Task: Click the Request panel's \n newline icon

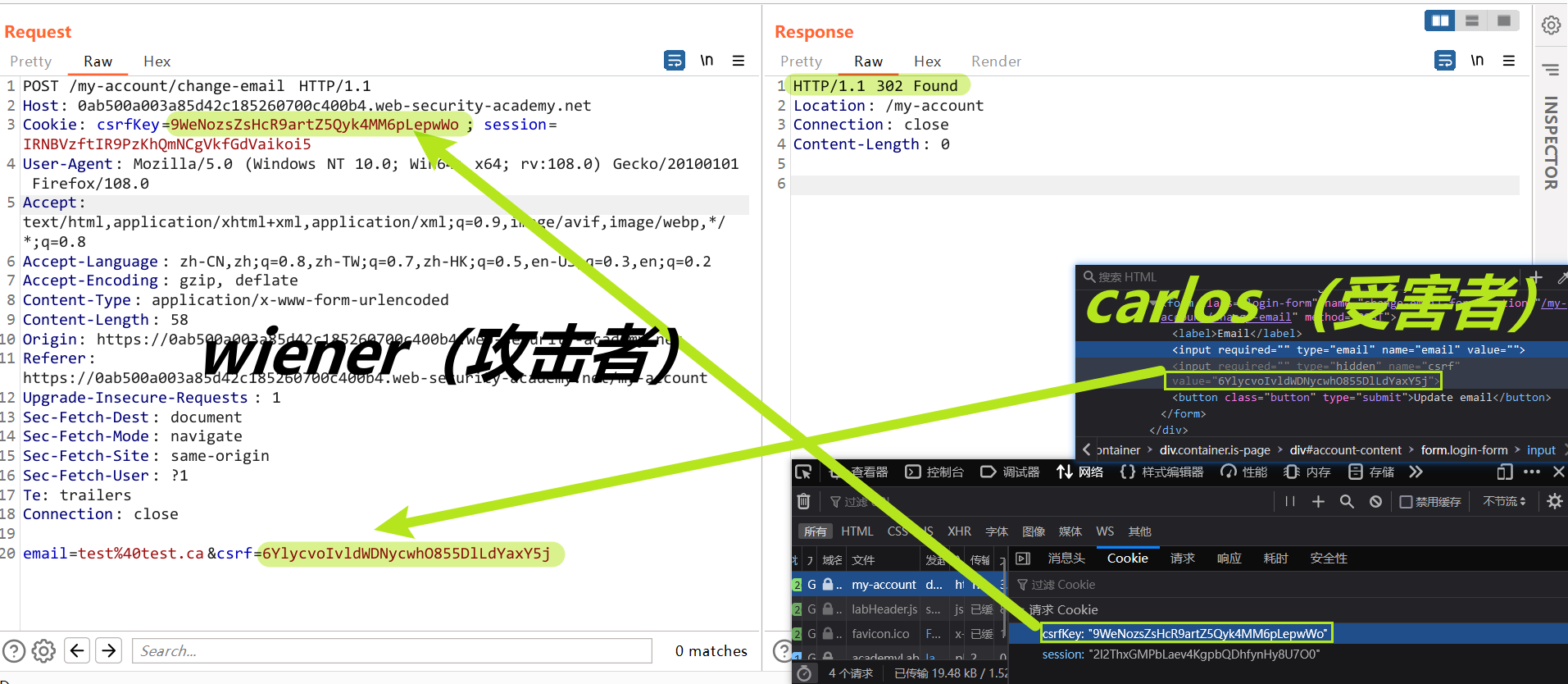Action: (707, 61)
